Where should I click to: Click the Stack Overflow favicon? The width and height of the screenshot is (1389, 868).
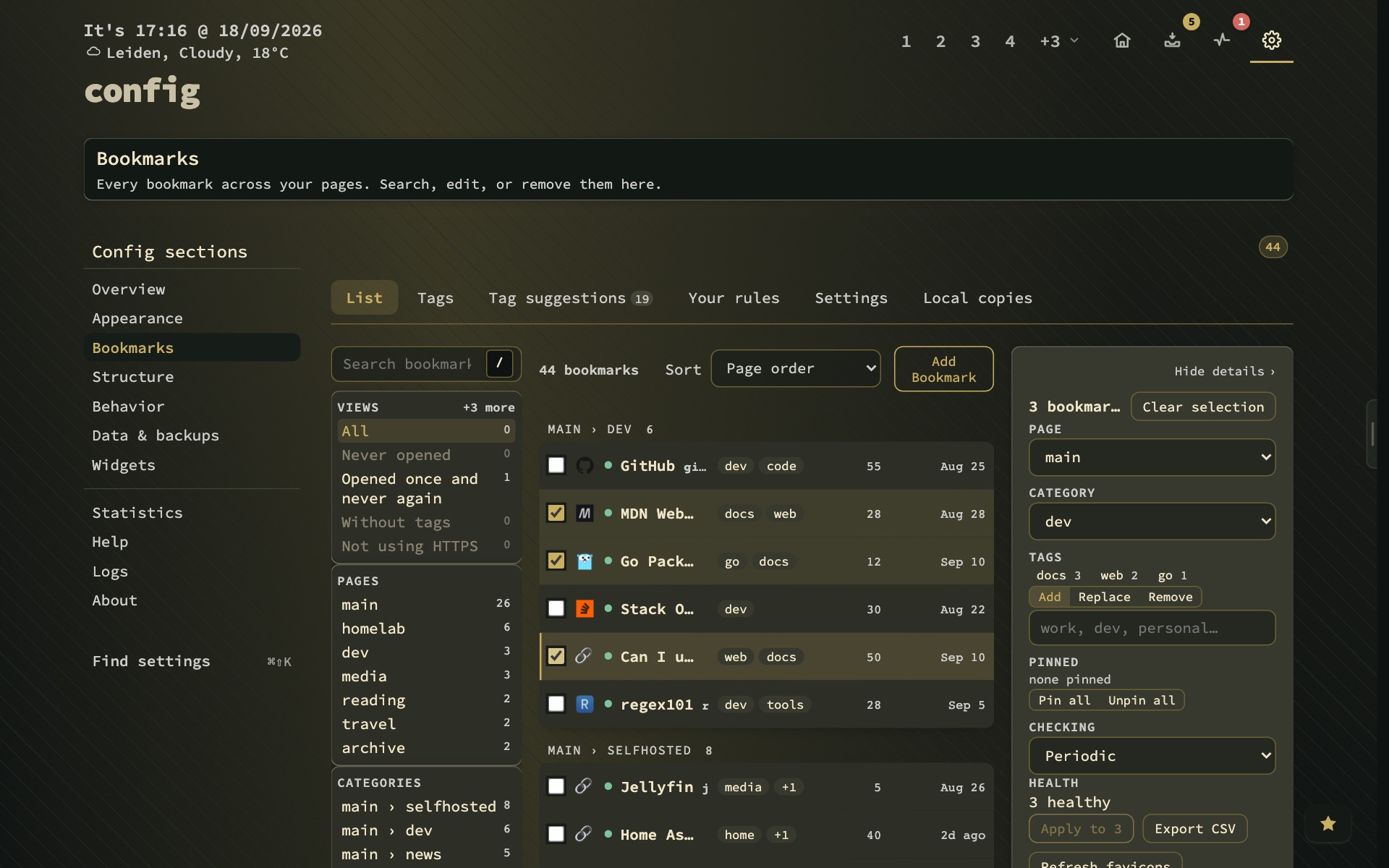[x=585, y=609]
